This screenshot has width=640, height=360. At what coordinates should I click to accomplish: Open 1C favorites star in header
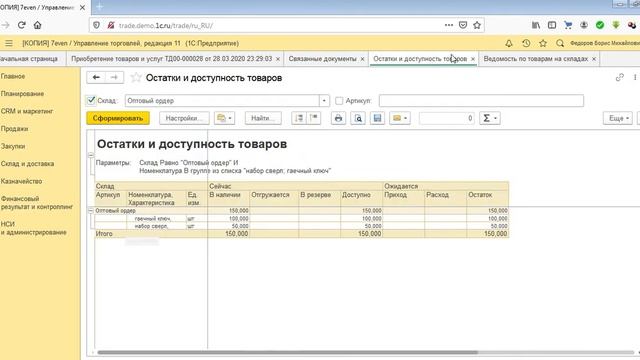(543, 43)
